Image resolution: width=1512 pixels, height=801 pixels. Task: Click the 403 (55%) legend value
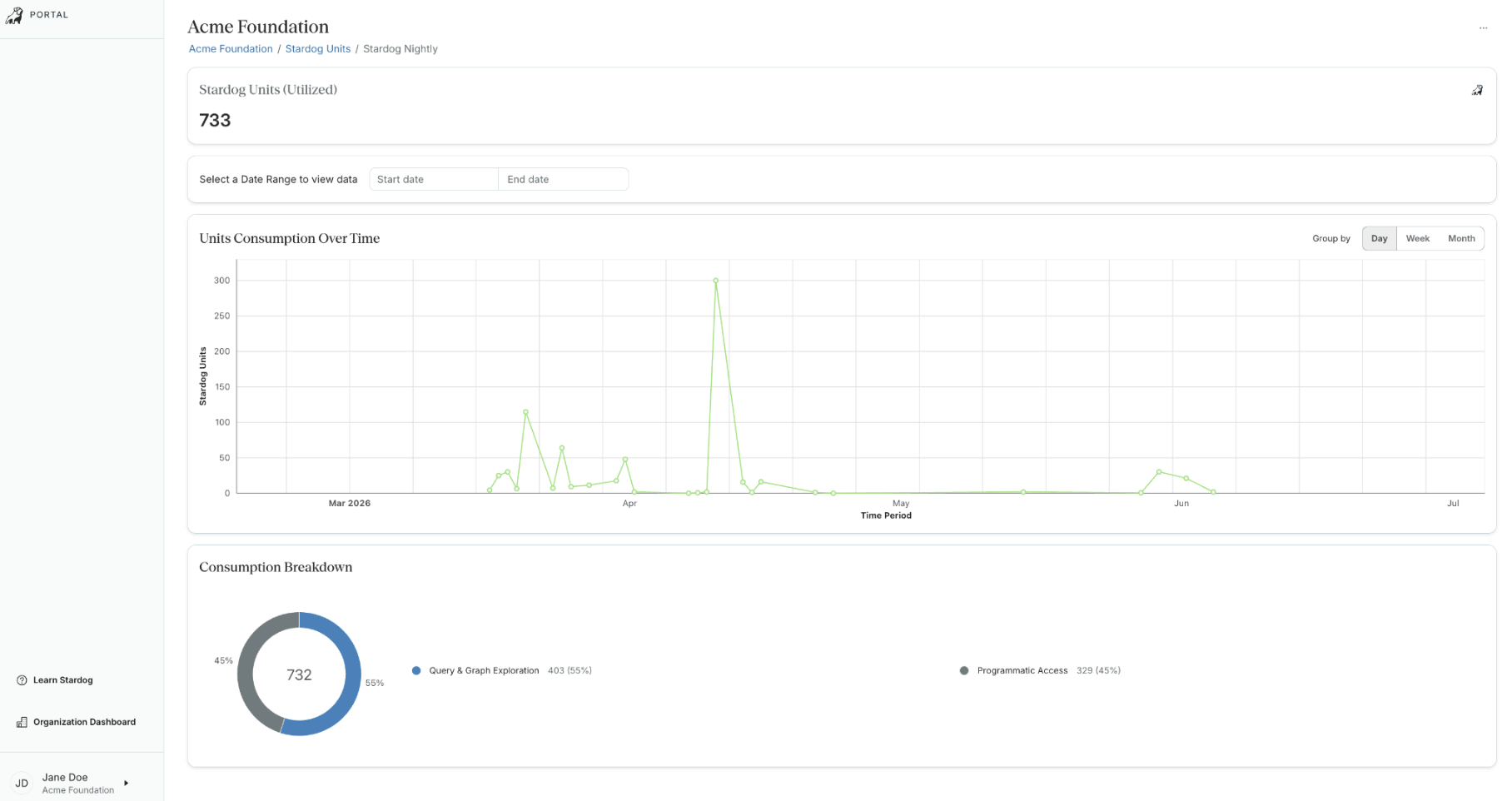[x=569, y=670]
